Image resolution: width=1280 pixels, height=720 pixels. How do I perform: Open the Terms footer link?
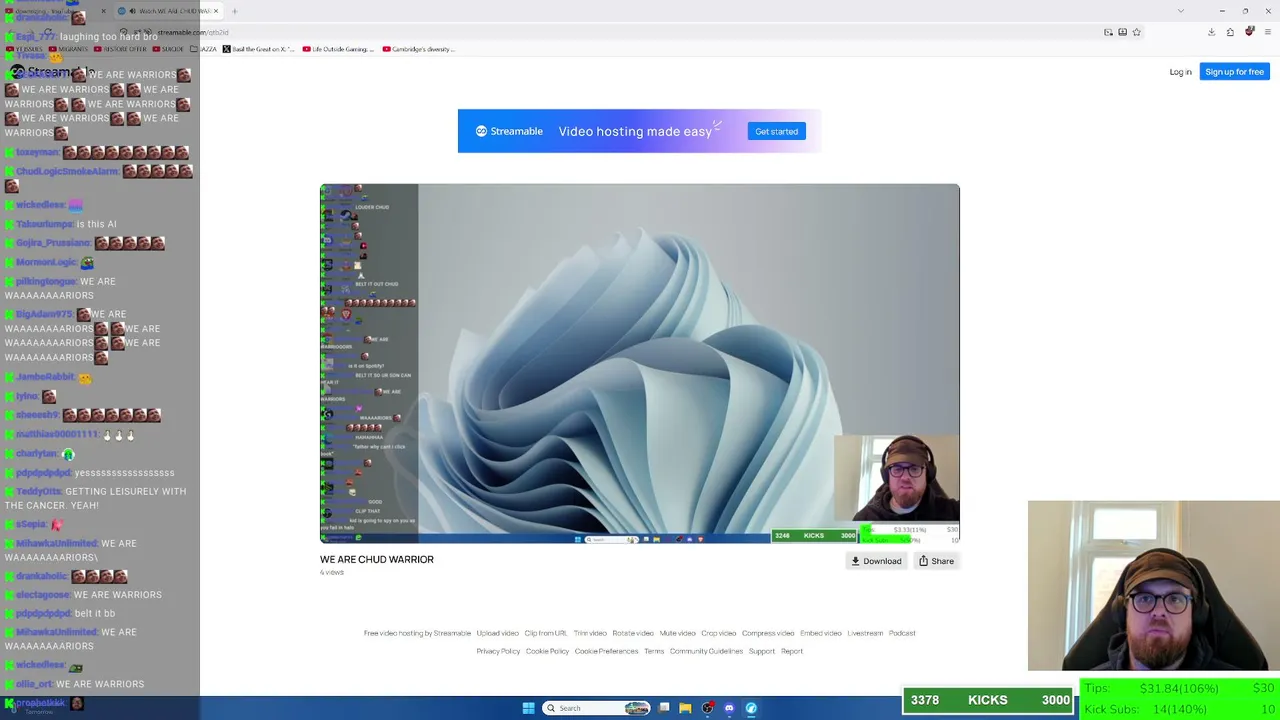pyautogui.click(x=654, y=651)
